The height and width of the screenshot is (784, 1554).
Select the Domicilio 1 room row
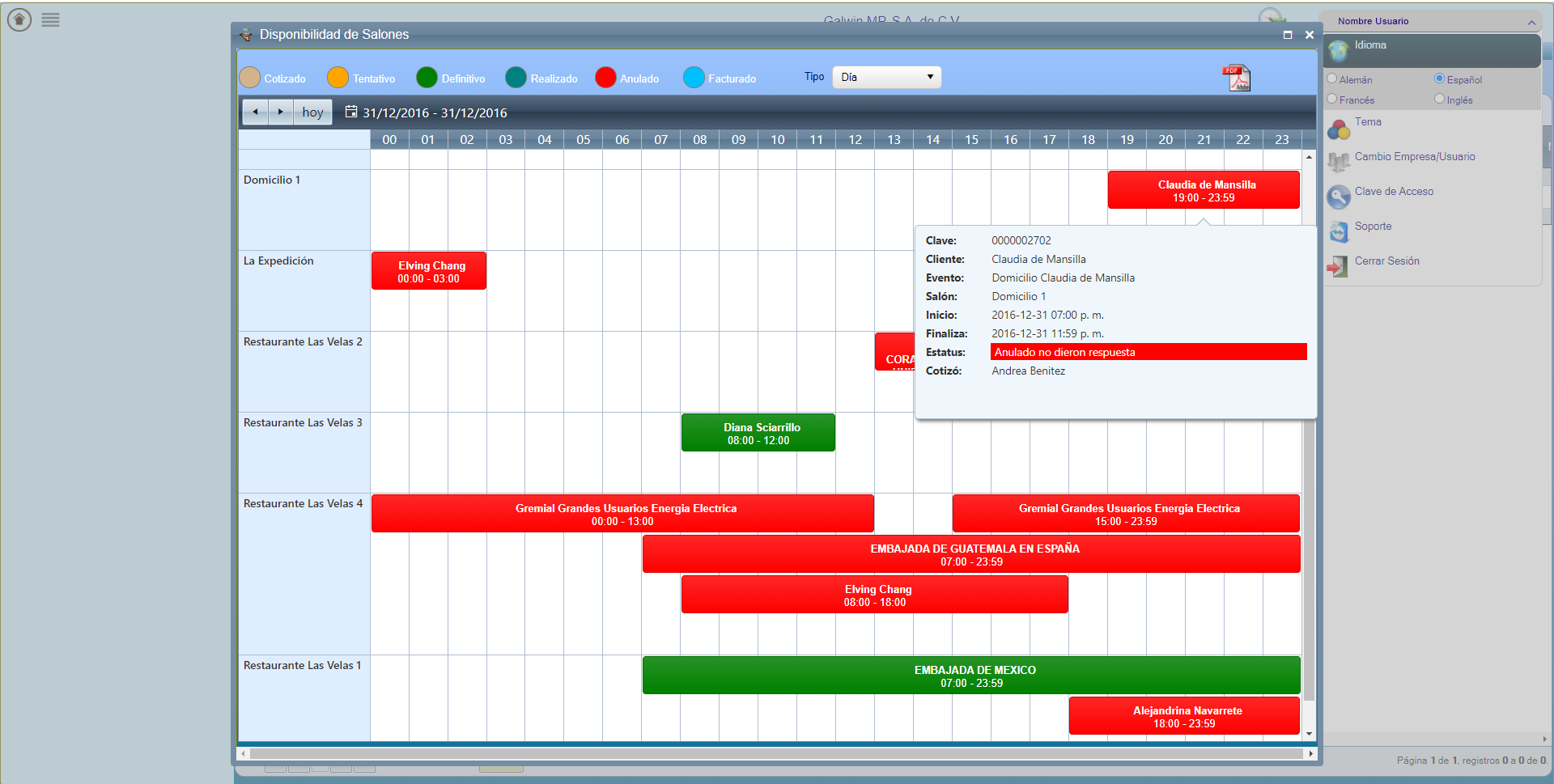tap(304, 210)
